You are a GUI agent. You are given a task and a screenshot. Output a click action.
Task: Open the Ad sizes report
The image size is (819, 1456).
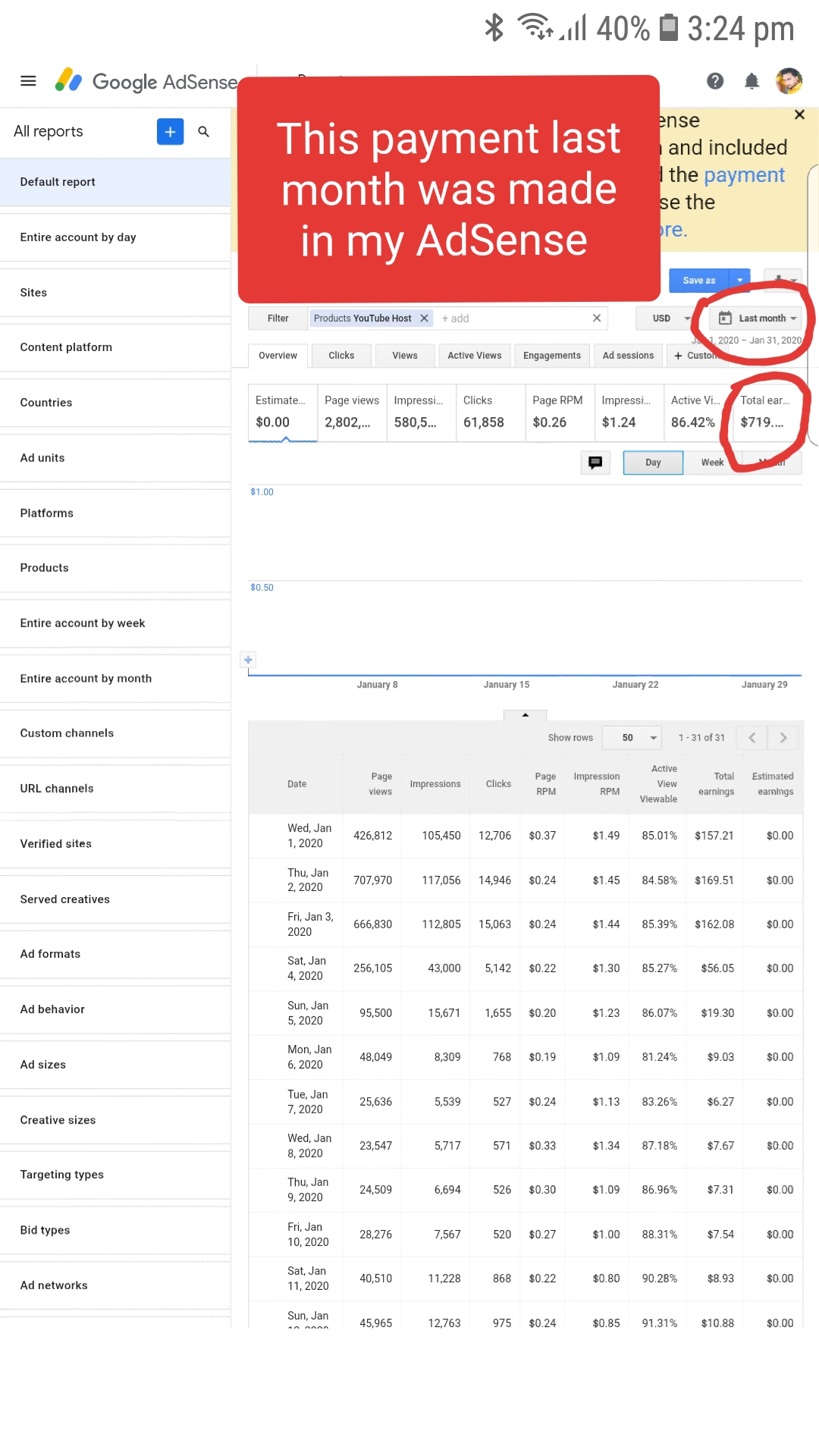click(115, 1065)
